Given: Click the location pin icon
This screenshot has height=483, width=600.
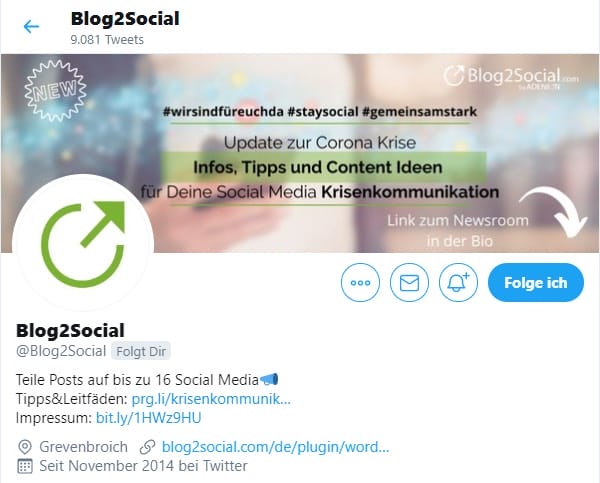Looking at the screenshot, I should 24,447.
